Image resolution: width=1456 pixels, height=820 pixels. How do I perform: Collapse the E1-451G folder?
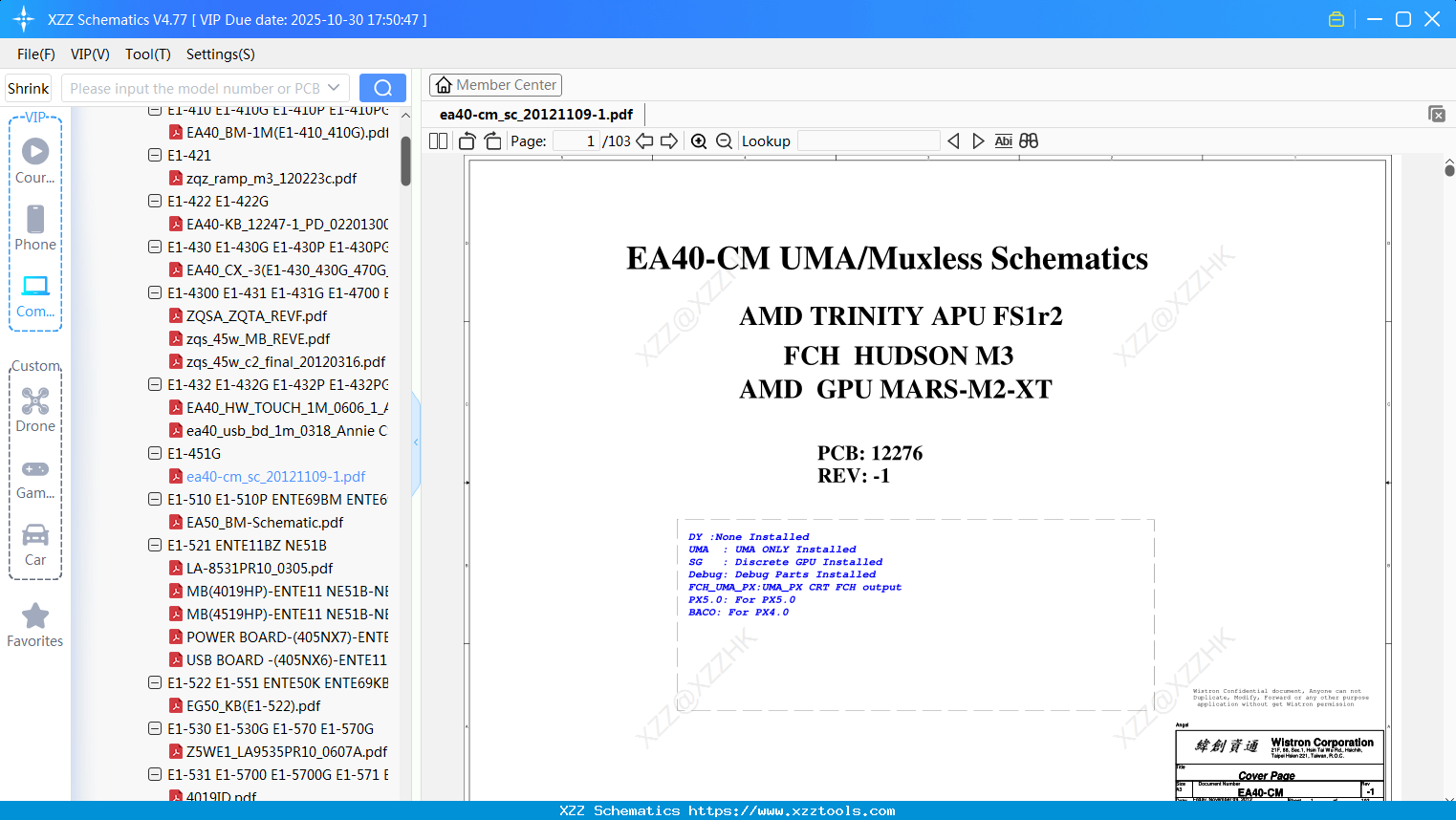(155, 453)
